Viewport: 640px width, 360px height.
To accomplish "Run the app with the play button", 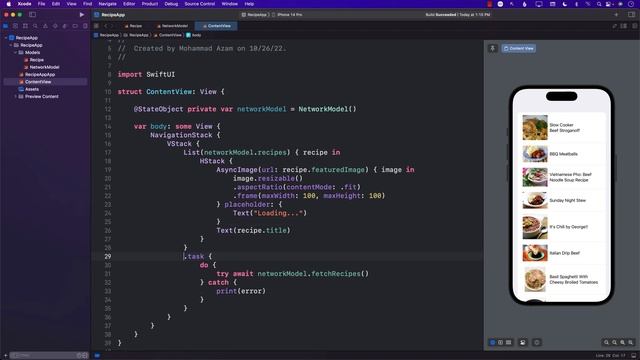I will click(x=82, y=15).
